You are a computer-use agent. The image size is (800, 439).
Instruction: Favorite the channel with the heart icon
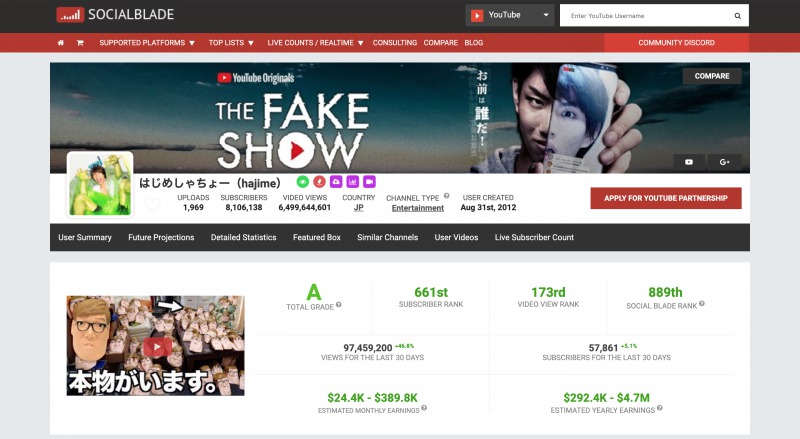point(153,205)
